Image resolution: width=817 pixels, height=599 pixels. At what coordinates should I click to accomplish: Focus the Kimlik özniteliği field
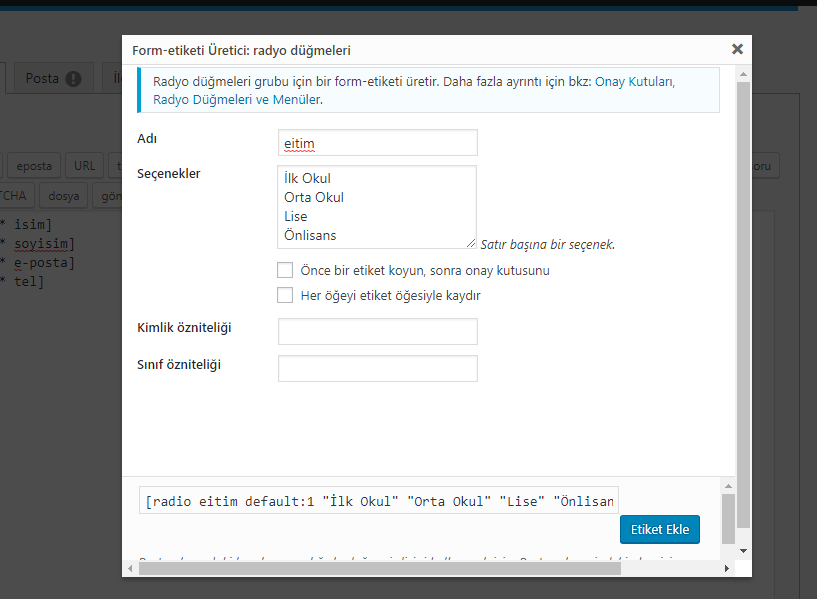point(378,332)
